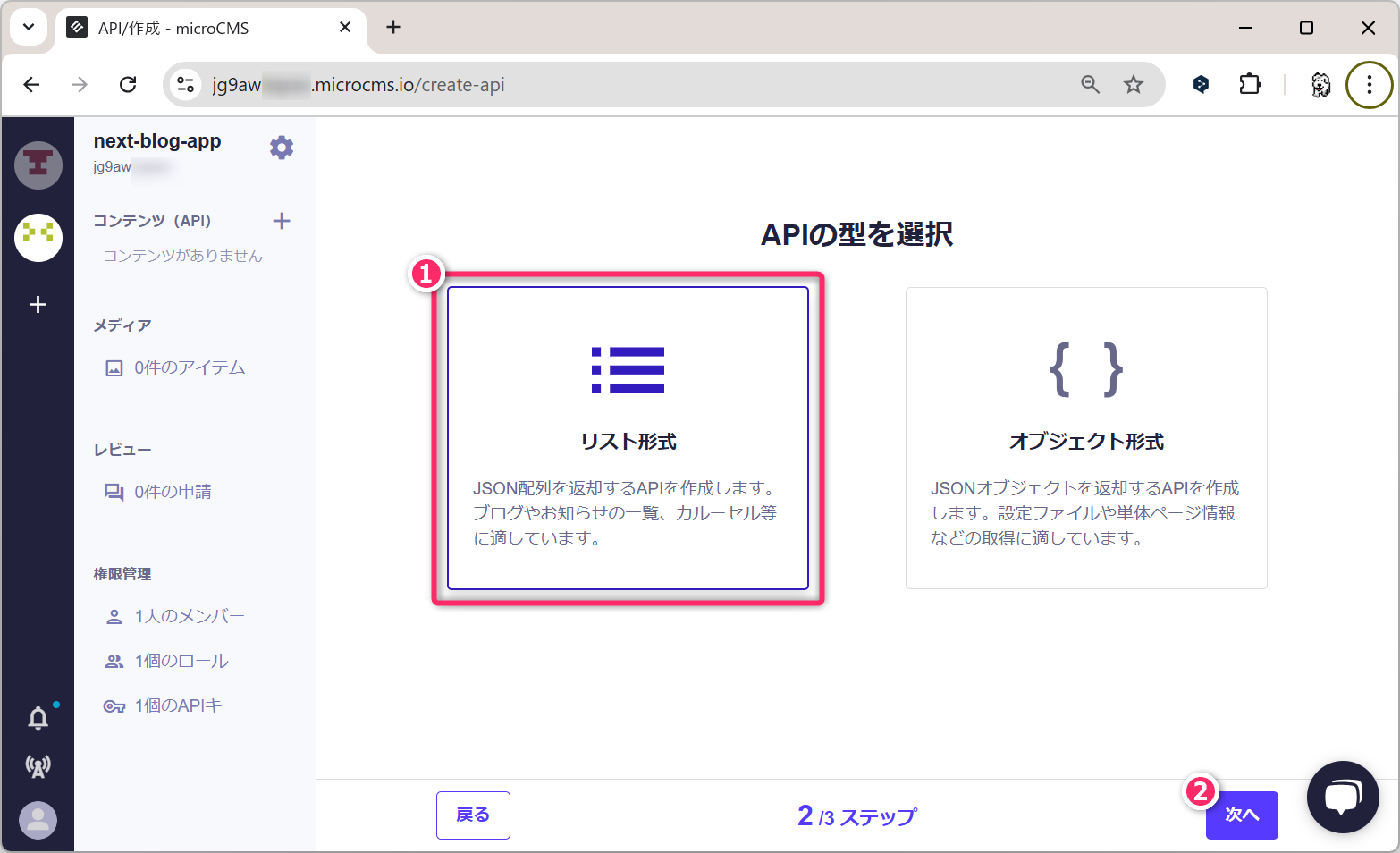
Task: Open notifications bell icon
Action: pyautogui.click(x=38, y=718)
